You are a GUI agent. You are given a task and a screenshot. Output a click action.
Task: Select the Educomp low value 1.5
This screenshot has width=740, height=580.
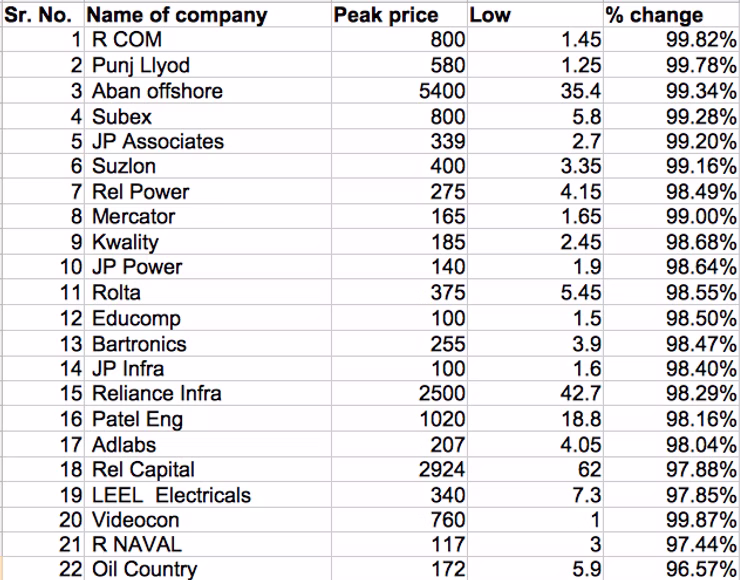pyautogui.click(x=535, y=318)
